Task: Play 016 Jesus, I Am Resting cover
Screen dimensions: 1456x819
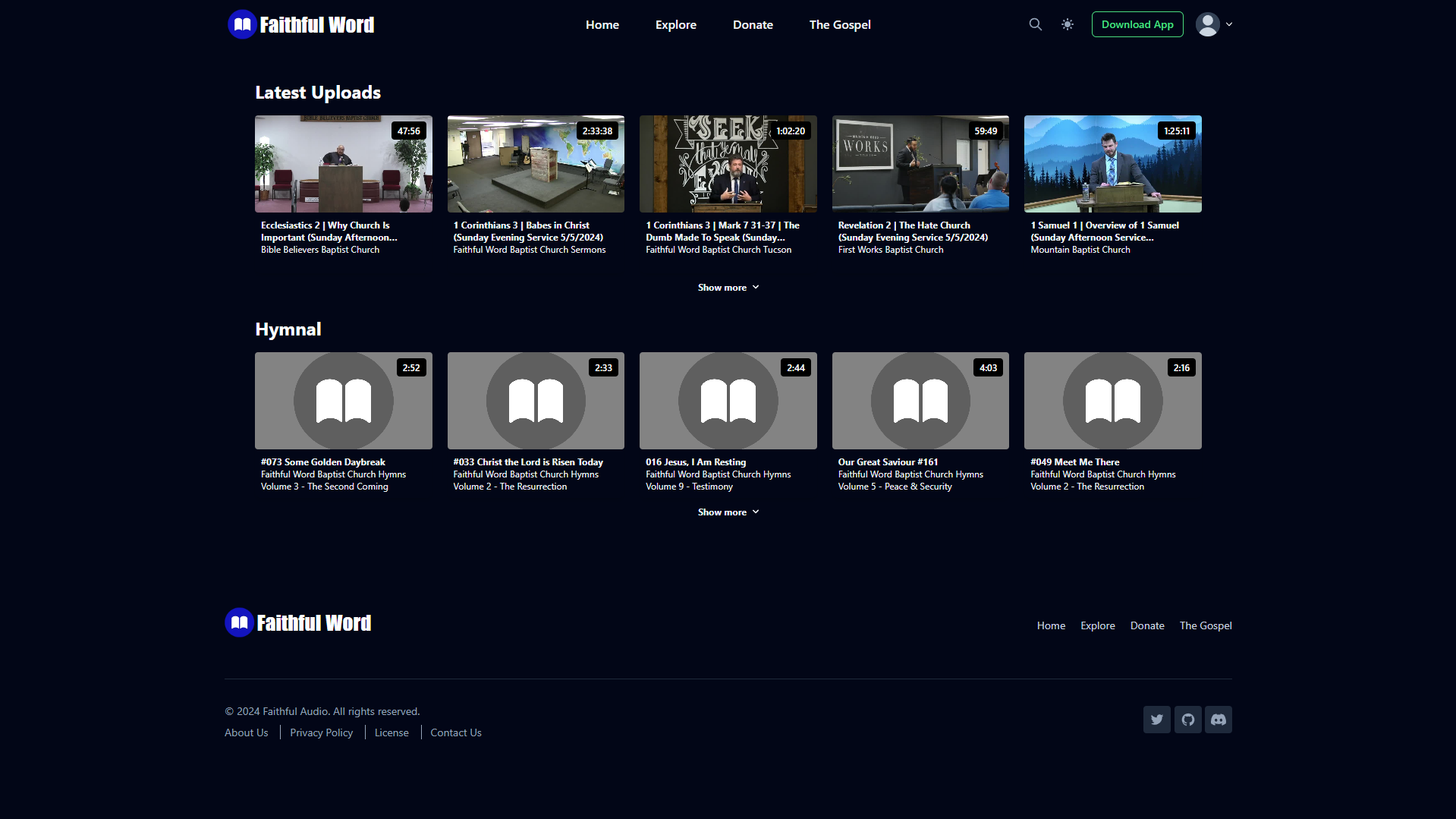Action: pos(728,401)
